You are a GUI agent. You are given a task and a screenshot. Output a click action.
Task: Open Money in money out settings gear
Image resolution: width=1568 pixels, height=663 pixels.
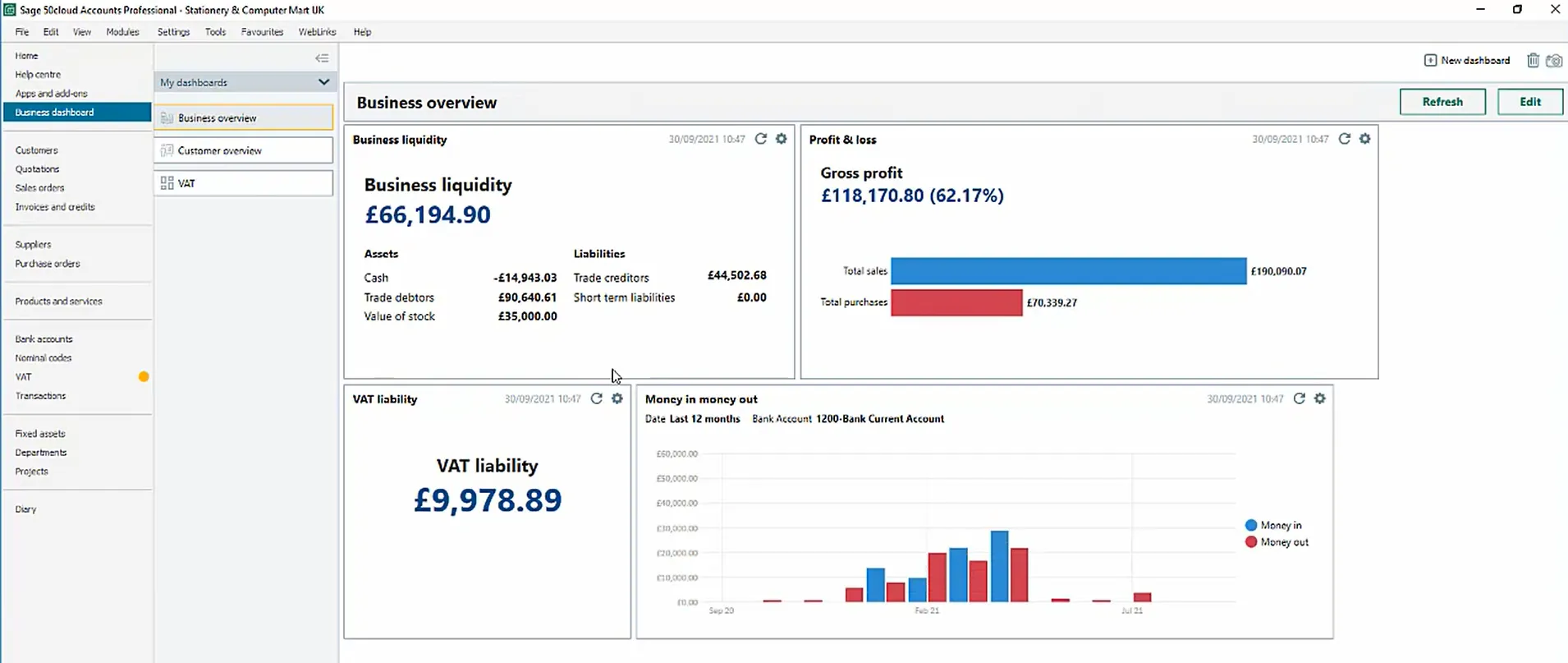(1320, 398)
